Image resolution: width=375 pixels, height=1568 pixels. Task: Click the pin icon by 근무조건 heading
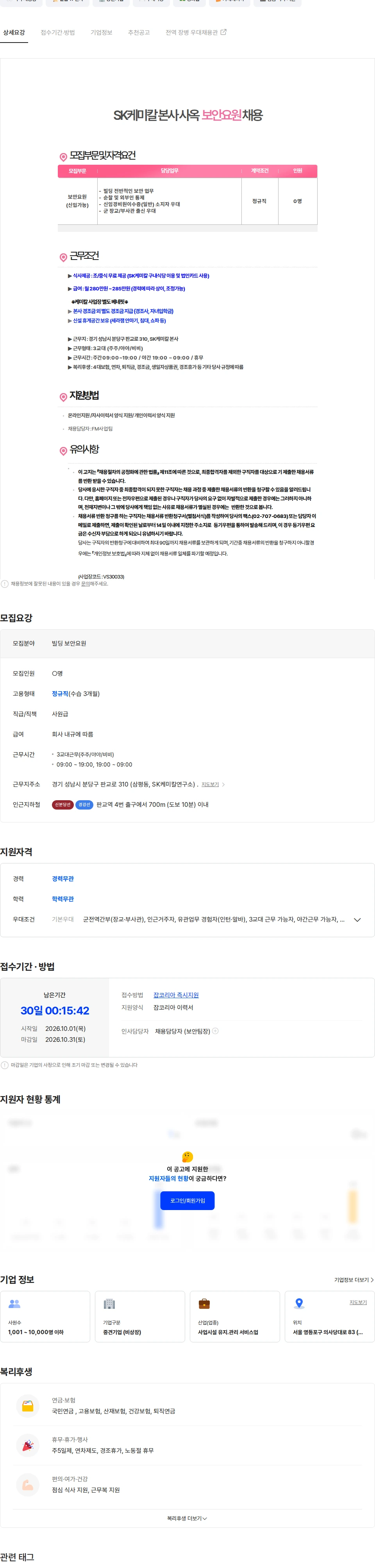[x=63, y=258]
